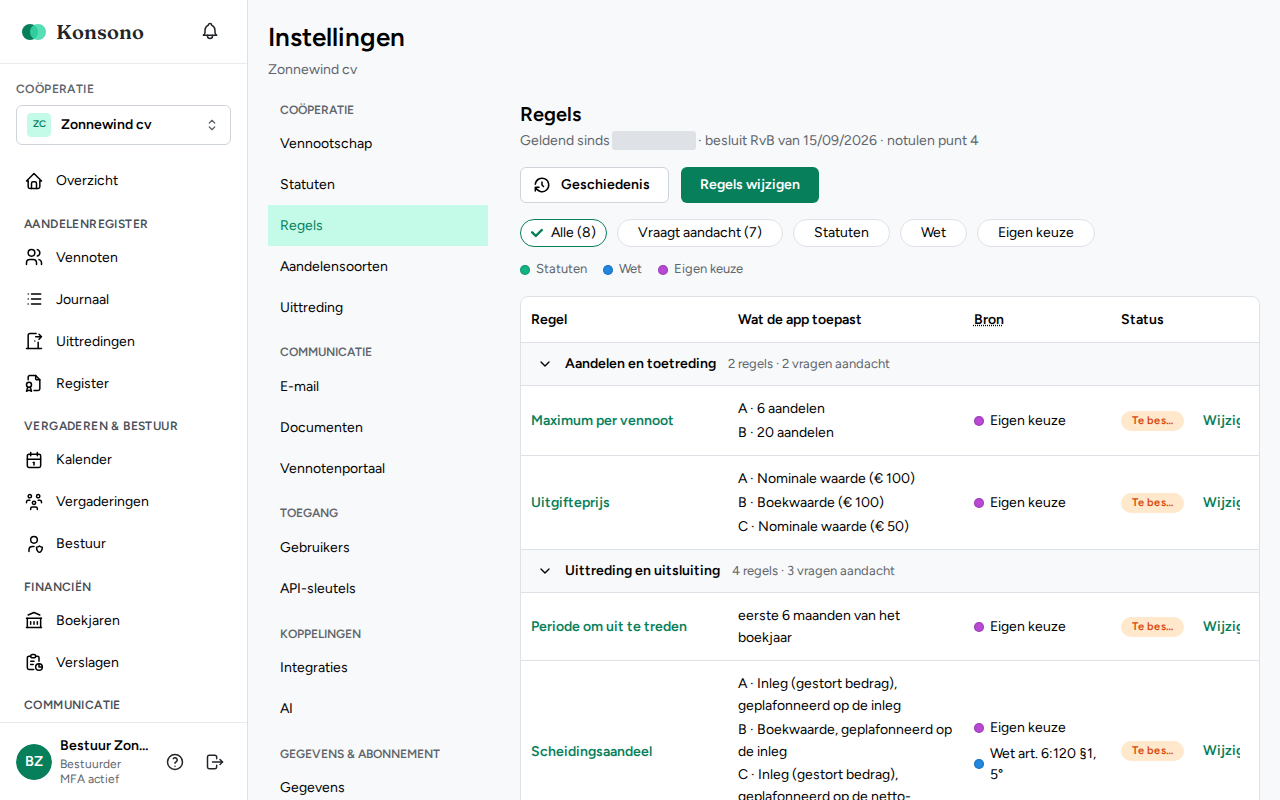Image resolution: width=1280 pixels, height=800 pixels.
Task: Click the history clock icon in Geschiedenis
Action: pyautogui.click(x=542, y=185)
